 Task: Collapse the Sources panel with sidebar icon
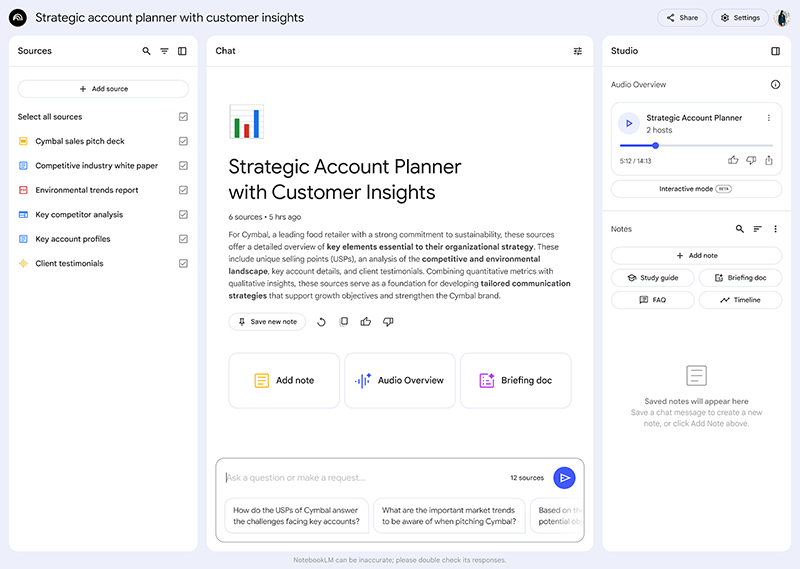182,51
